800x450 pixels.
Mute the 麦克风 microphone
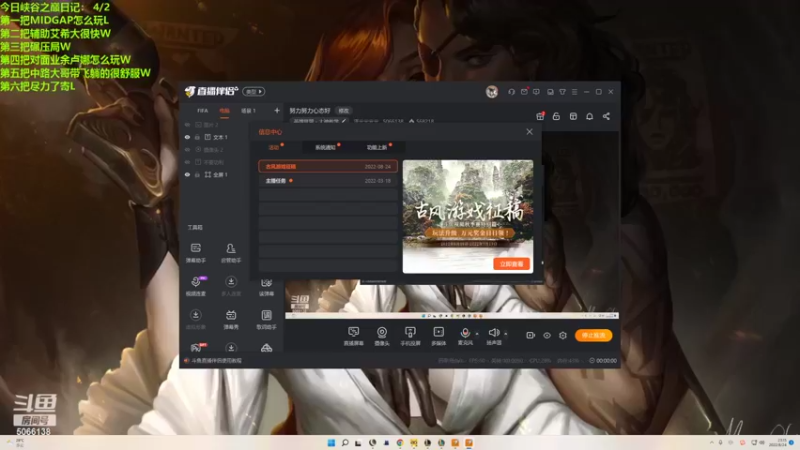click(x=465, y=333)
